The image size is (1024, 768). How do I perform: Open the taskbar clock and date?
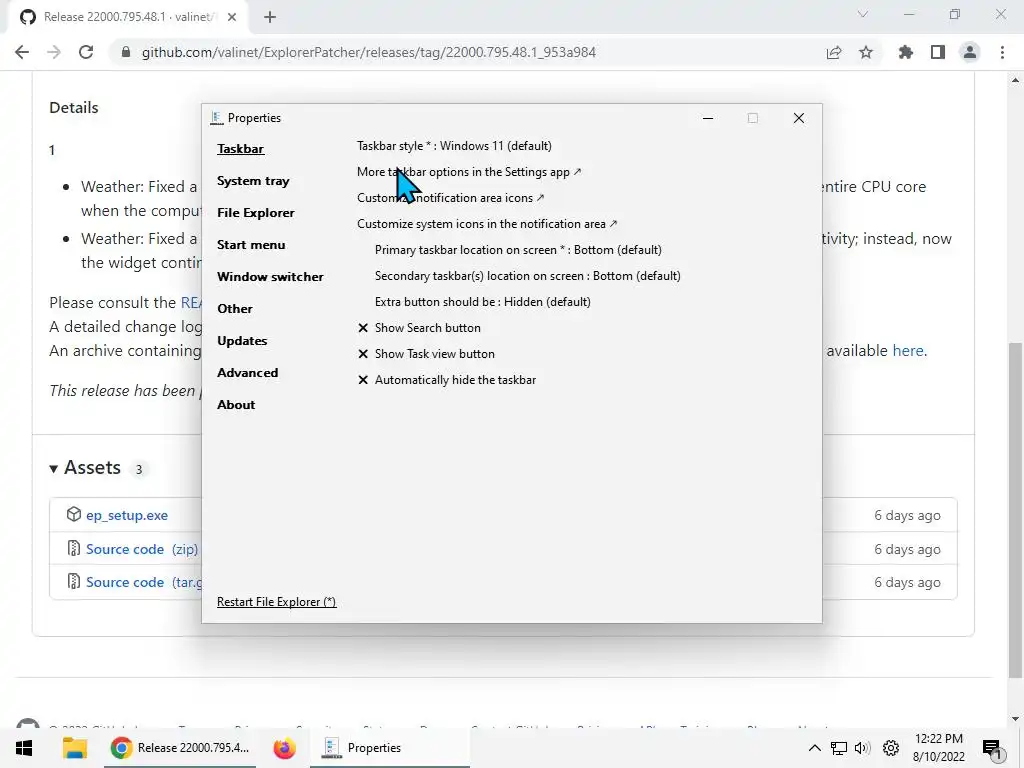[x=938, y=748]
